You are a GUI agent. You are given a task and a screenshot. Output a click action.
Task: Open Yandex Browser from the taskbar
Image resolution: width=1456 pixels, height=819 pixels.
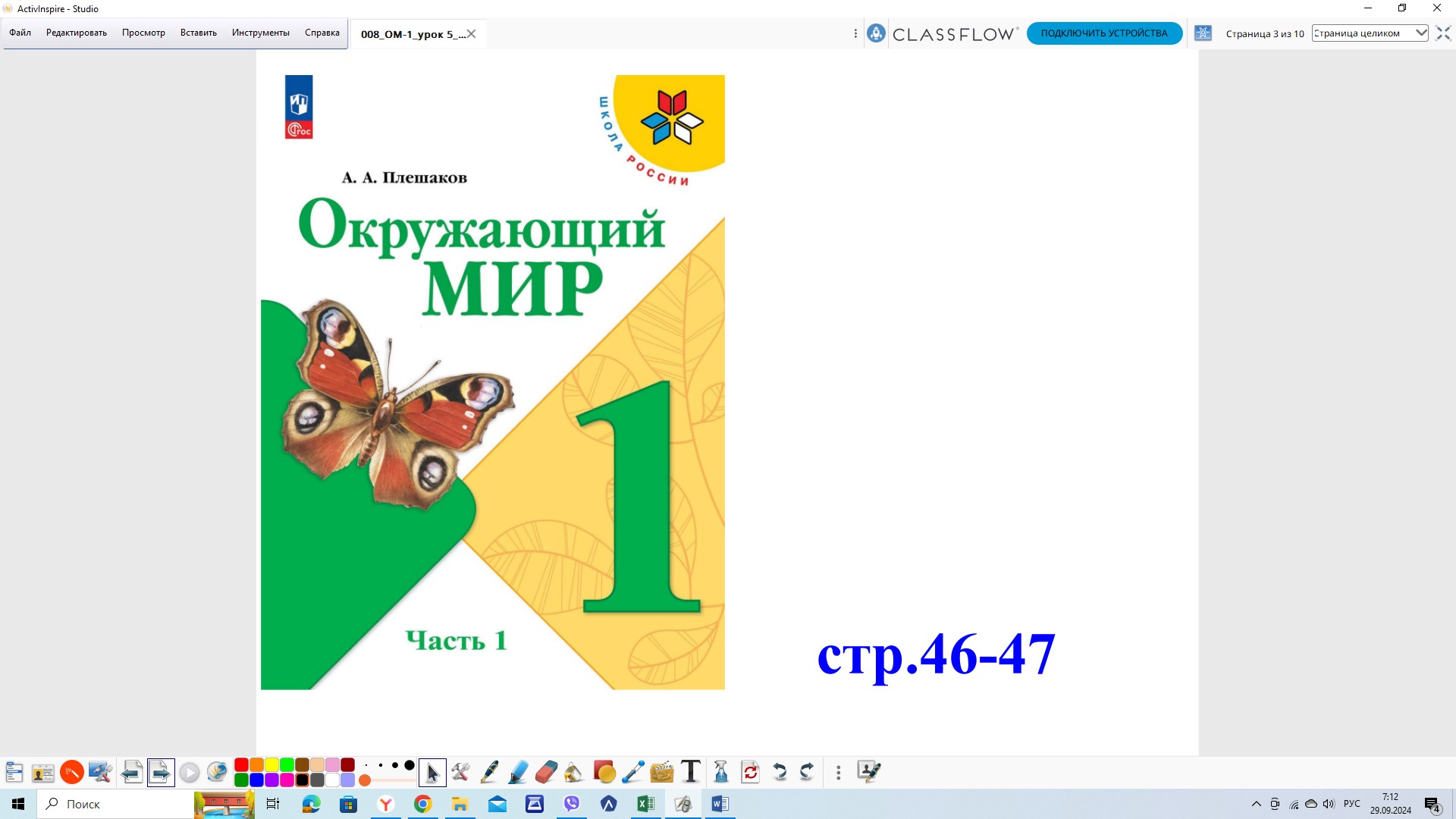pyautogui.click(x=386, y=804)
